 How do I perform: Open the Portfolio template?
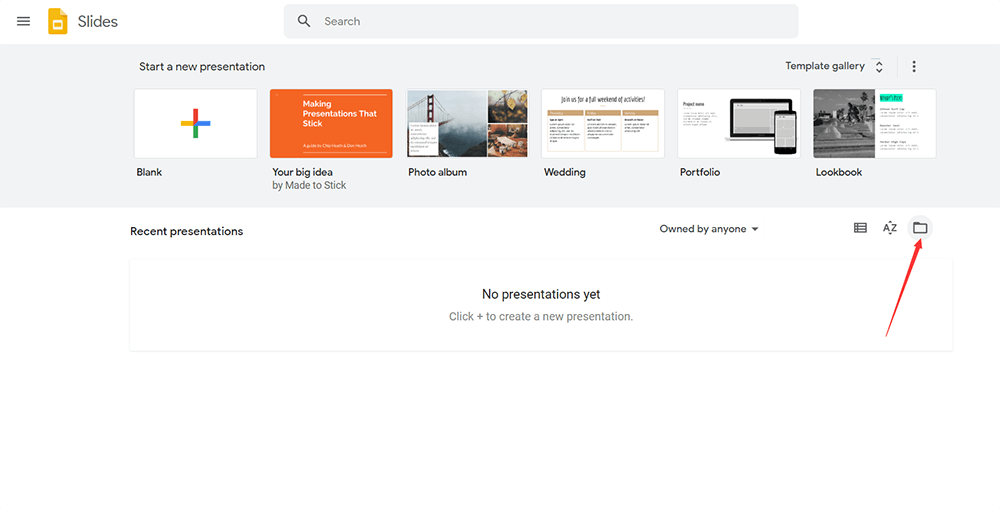[x=739, y=123]
